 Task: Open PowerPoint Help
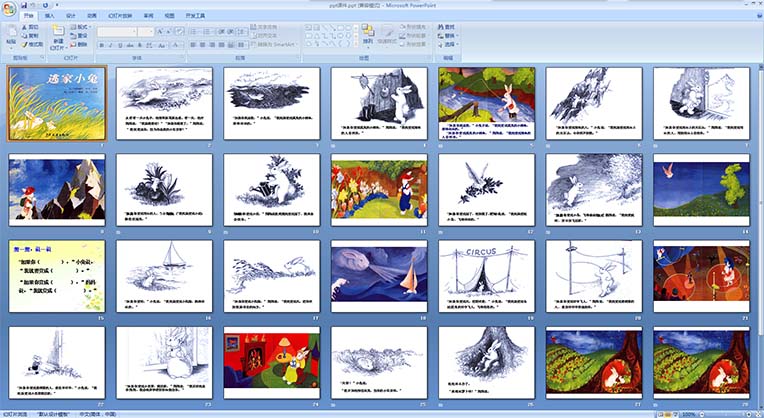point(758,16)
